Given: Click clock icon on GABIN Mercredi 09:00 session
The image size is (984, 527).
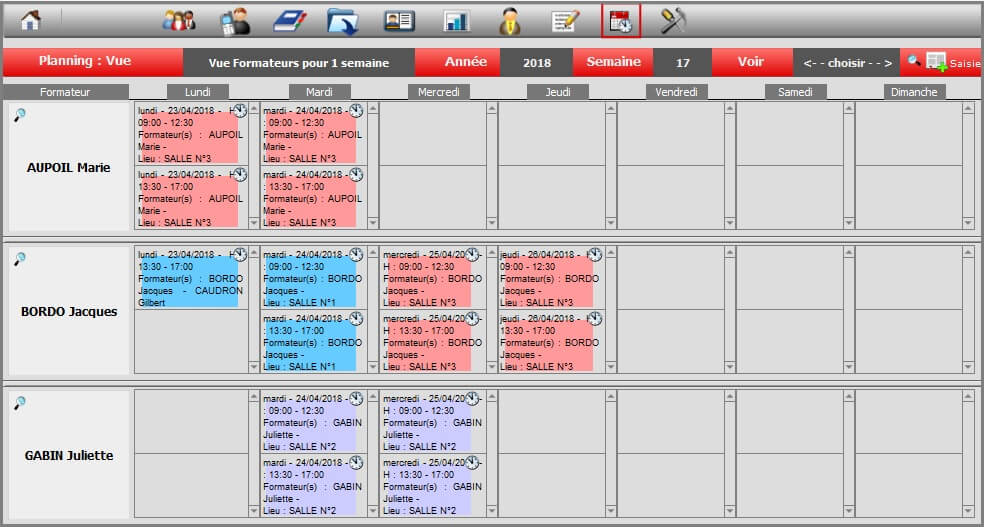Looking at the screenshot, I should (x=473, y=398).
